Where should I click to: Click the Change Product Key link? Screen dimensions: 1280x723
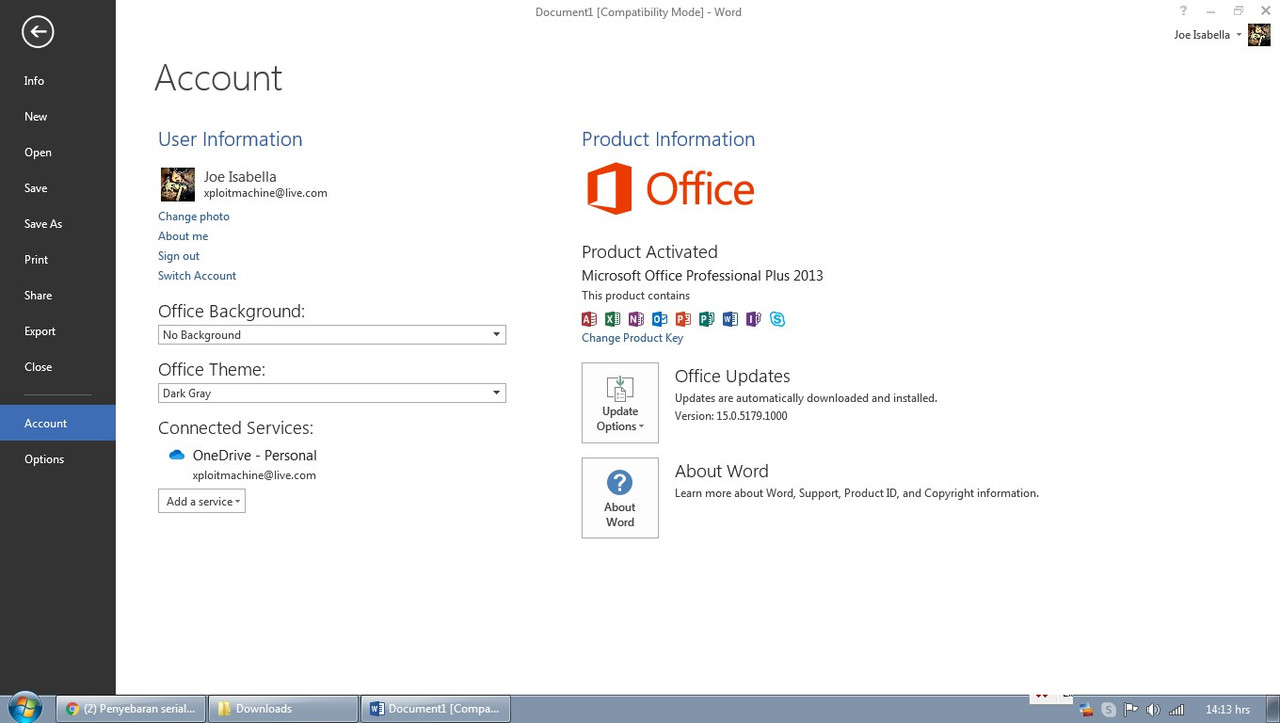(x=633, y=338)
